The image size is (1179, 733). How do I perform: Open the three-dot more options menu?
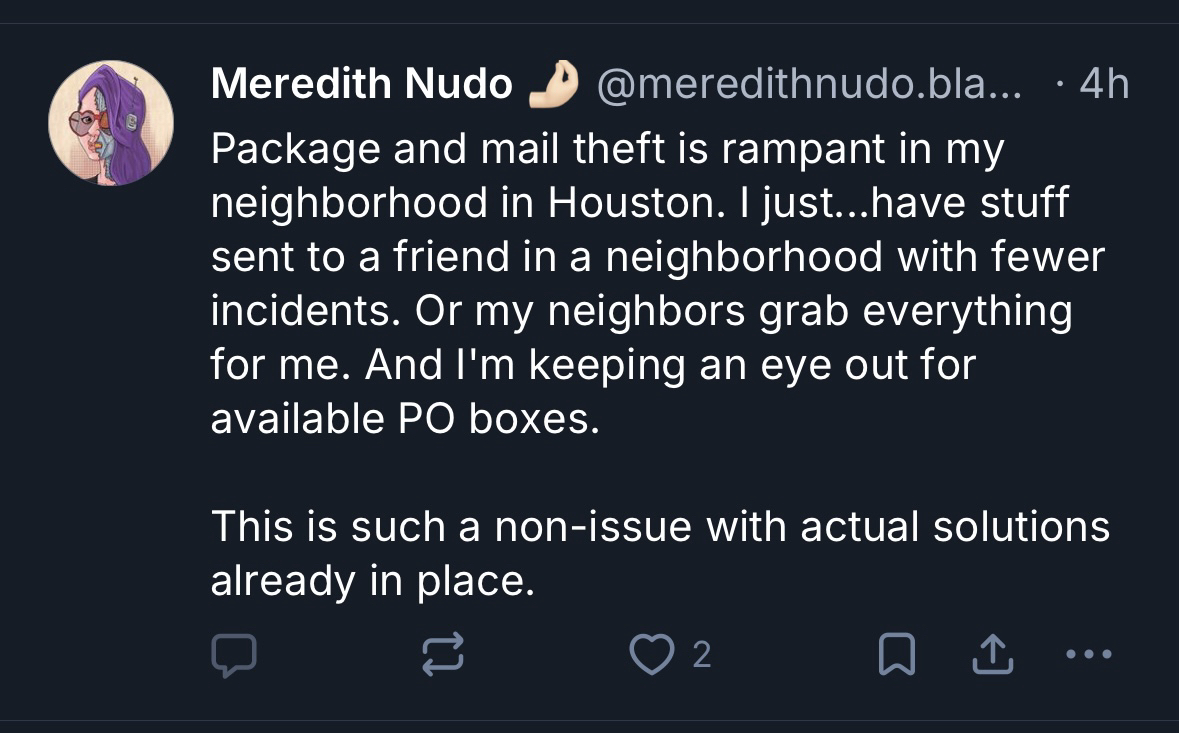coord(1088,655)
